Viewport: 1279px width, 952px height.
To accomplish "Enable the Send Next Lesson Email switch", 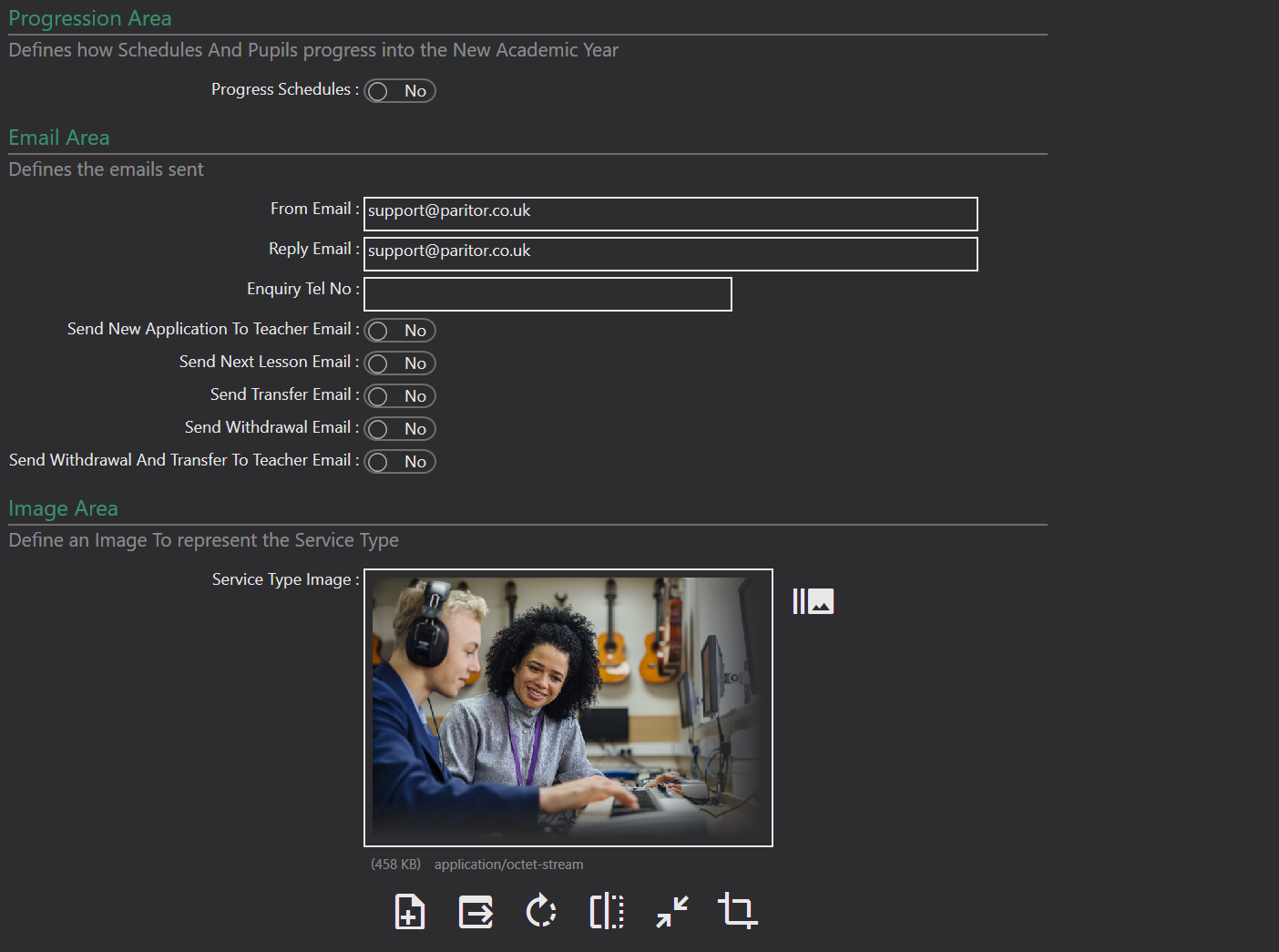I will [x=400, y=363].
